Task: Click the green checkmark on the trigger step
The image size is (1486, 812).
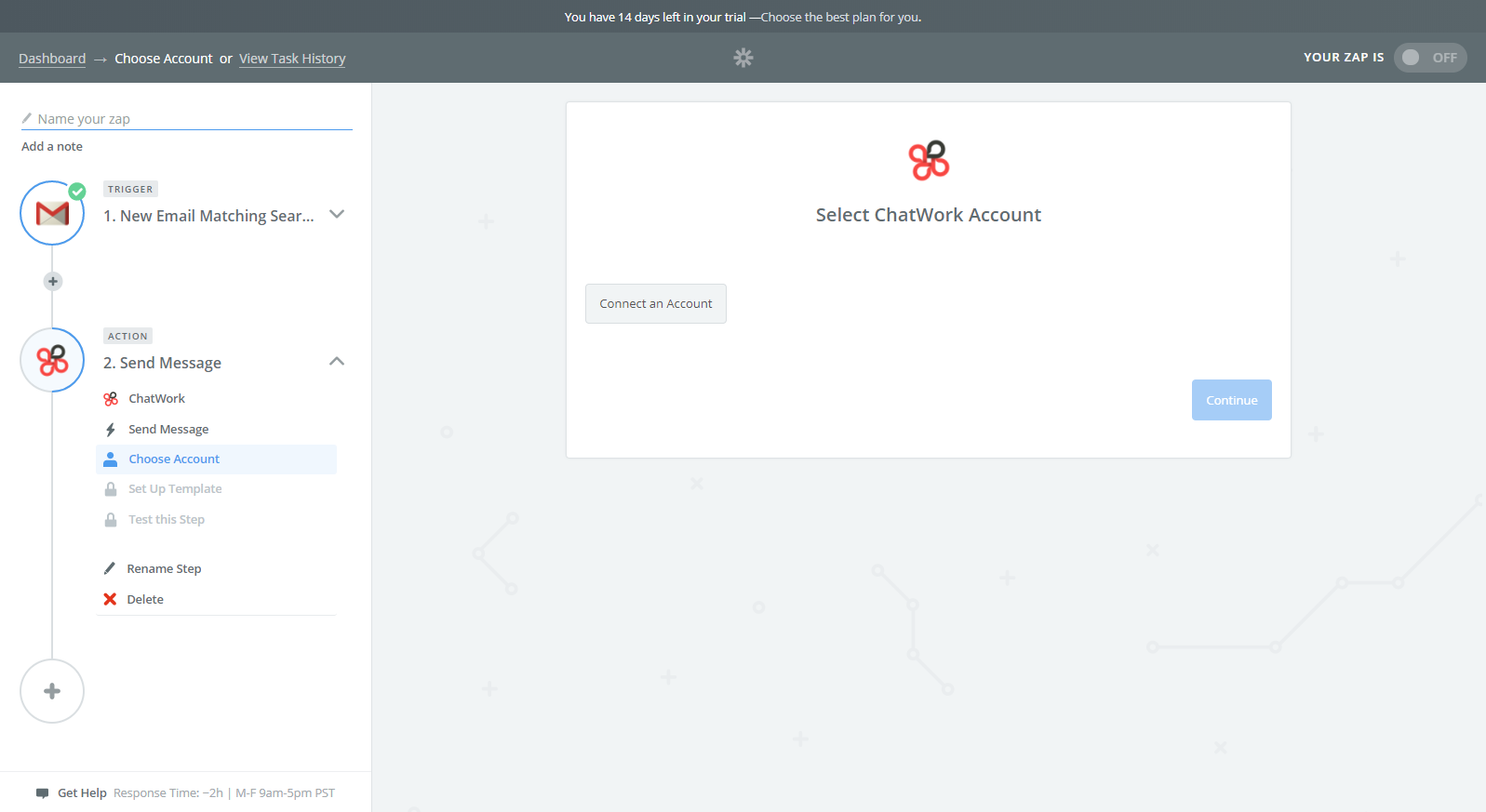Action: point(77,191)
